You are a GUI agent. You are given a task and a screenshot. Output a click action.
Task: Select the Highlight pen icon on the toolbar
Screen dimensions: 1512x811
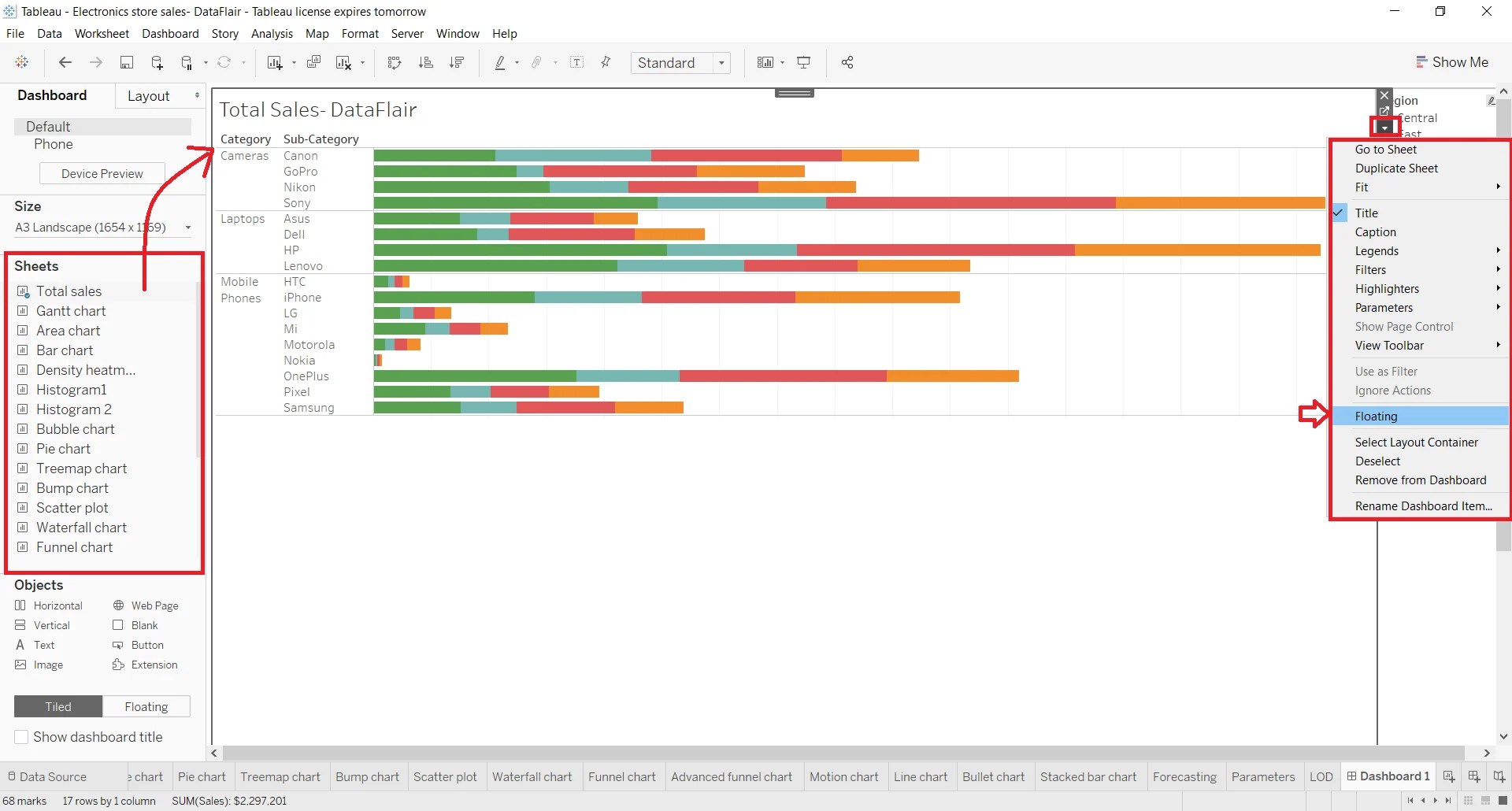tap(502, 63)
